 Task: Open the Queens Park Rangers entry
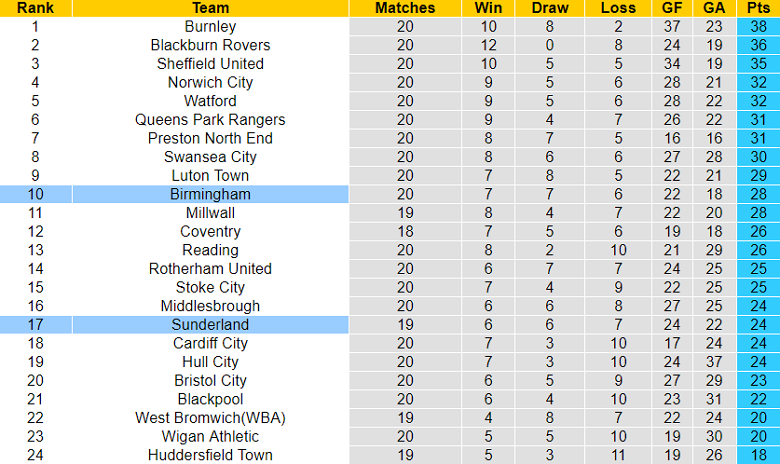click(x=210, y=119)
